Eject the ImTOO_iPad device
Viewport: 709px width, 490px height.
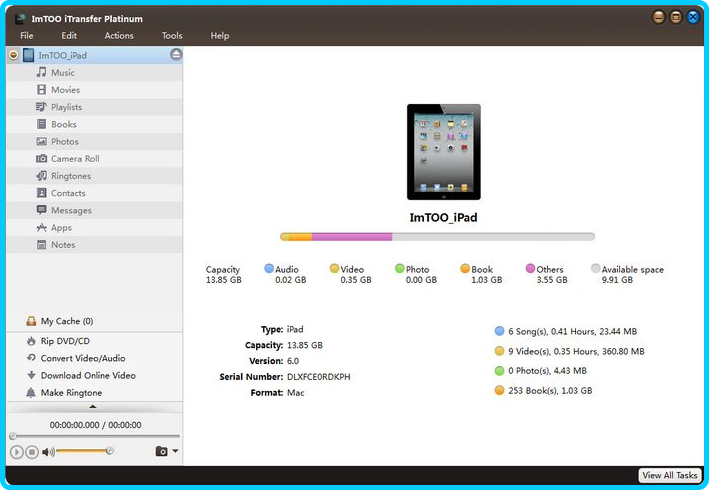coord(176,55)
